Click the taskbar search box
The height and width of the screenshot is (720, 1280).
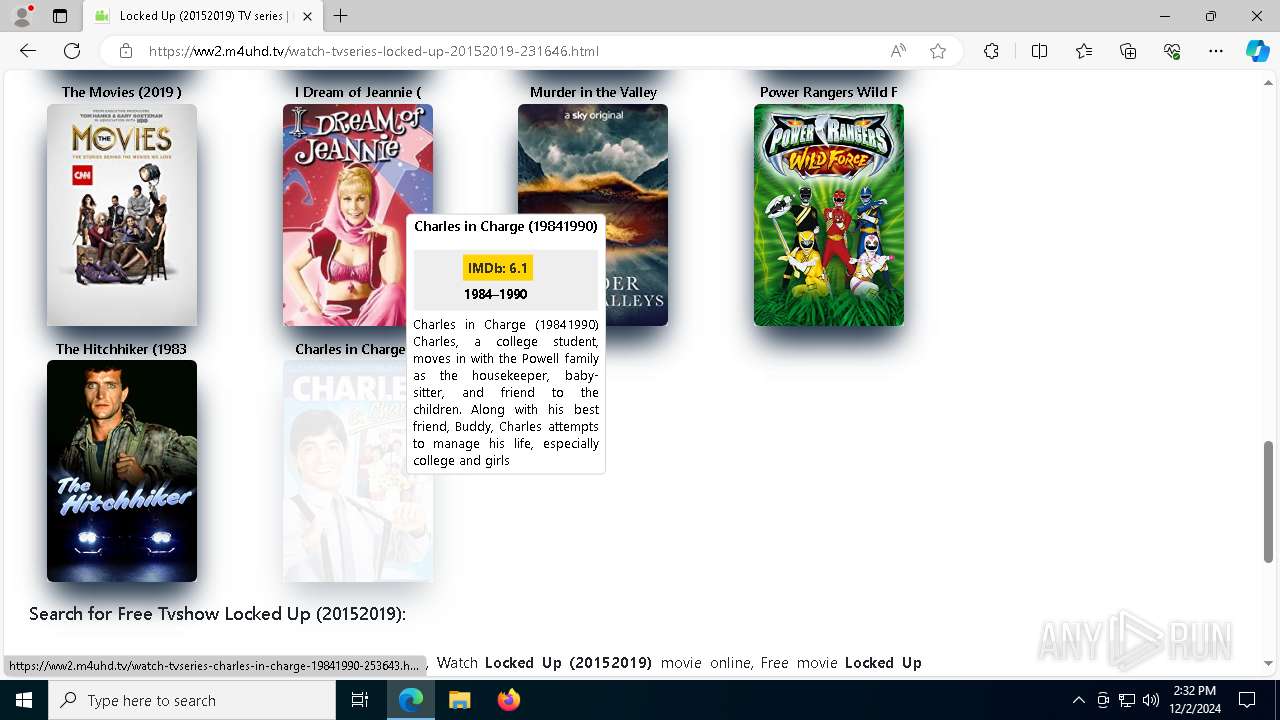tap(192, 700)
